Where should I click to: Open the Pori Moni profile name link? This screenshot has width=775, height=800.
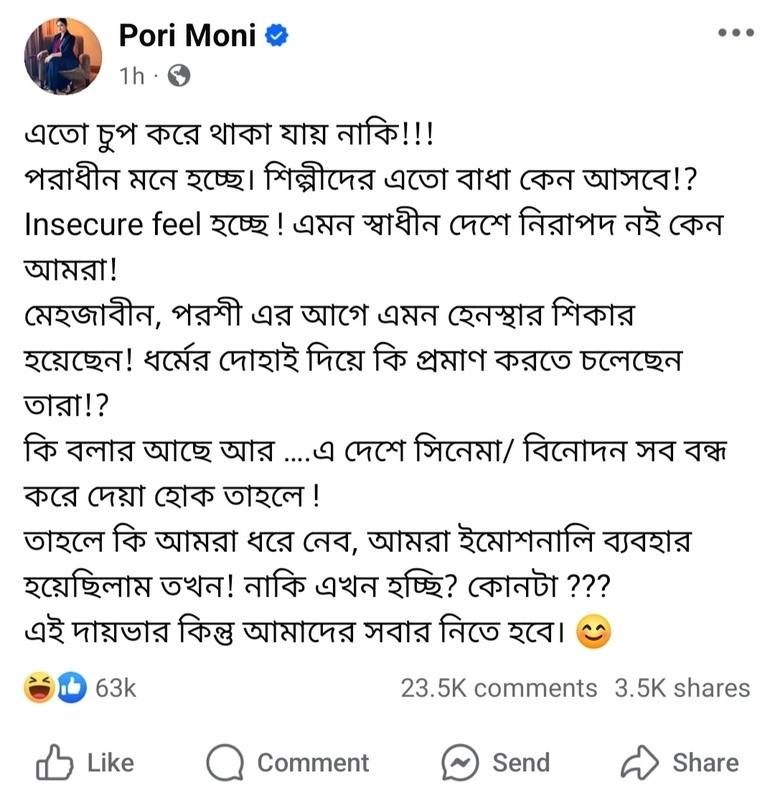coord(187,36)
